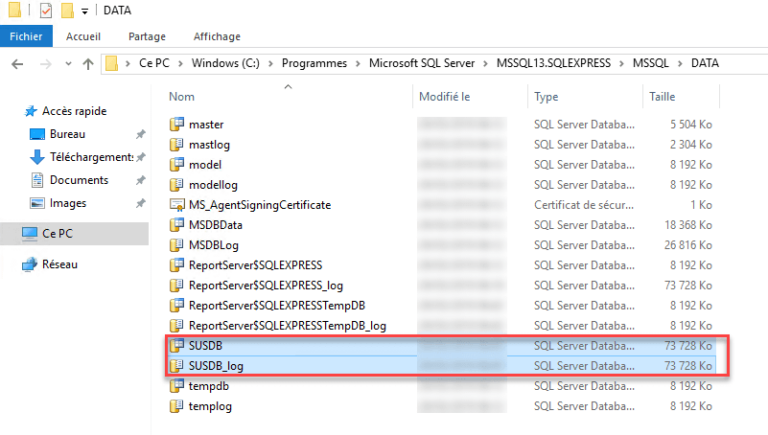This screenshot has height=435, width=768.
Task: Expand the chevron after MSSQL13.SQLEXPRESS in path
Action: click(x=623, y=64)
